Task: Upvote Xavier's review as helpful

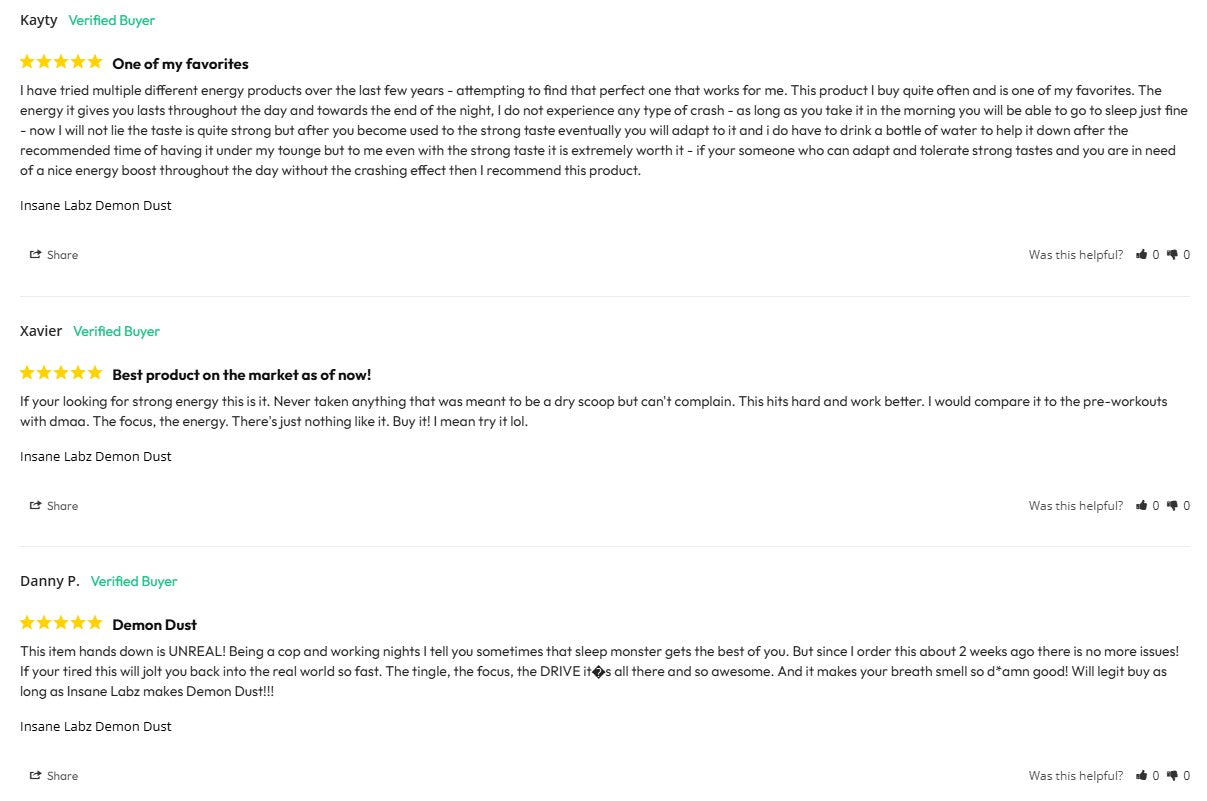Action: pos(1142,506)
